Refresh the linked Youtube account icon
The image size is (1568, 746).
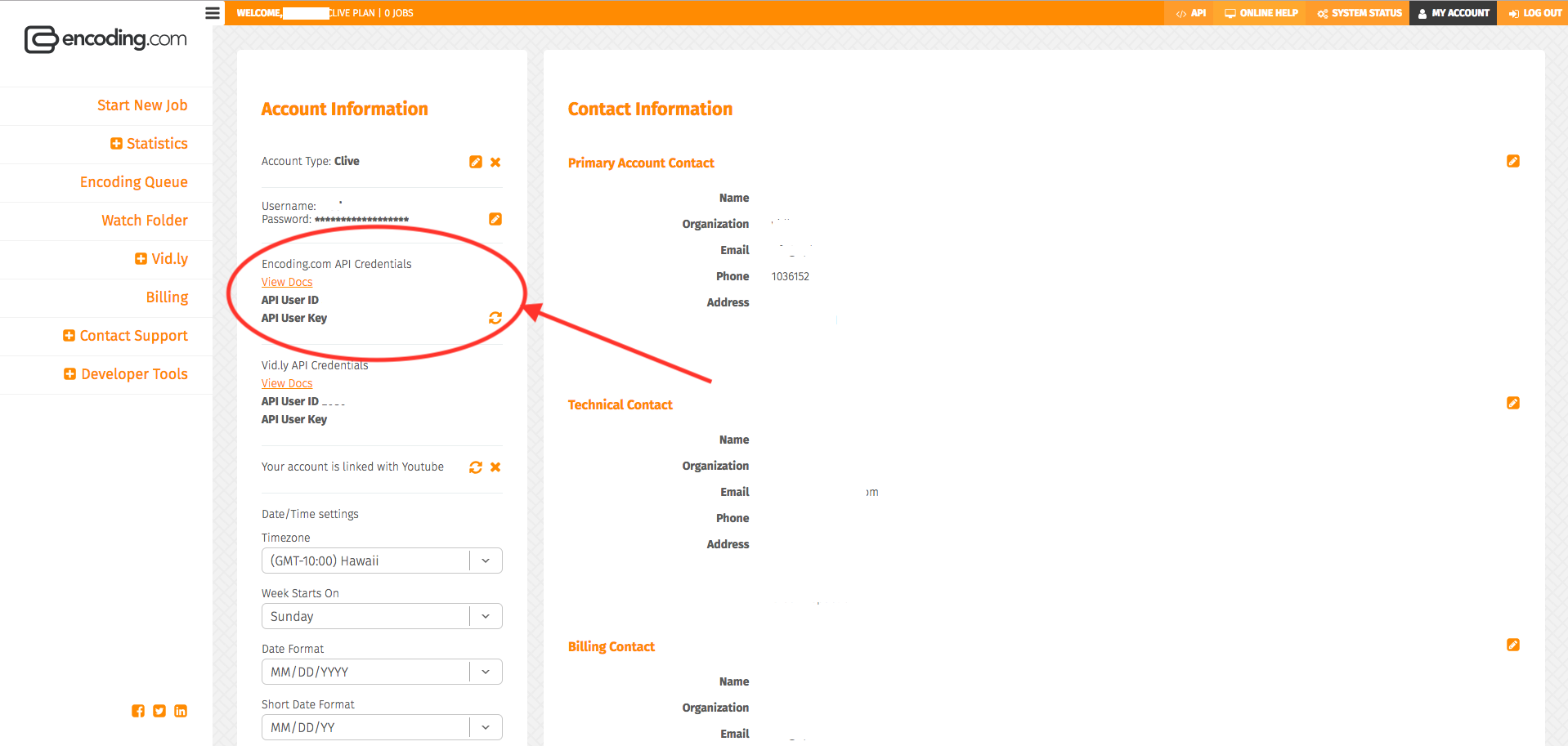[x=476, y=467]
